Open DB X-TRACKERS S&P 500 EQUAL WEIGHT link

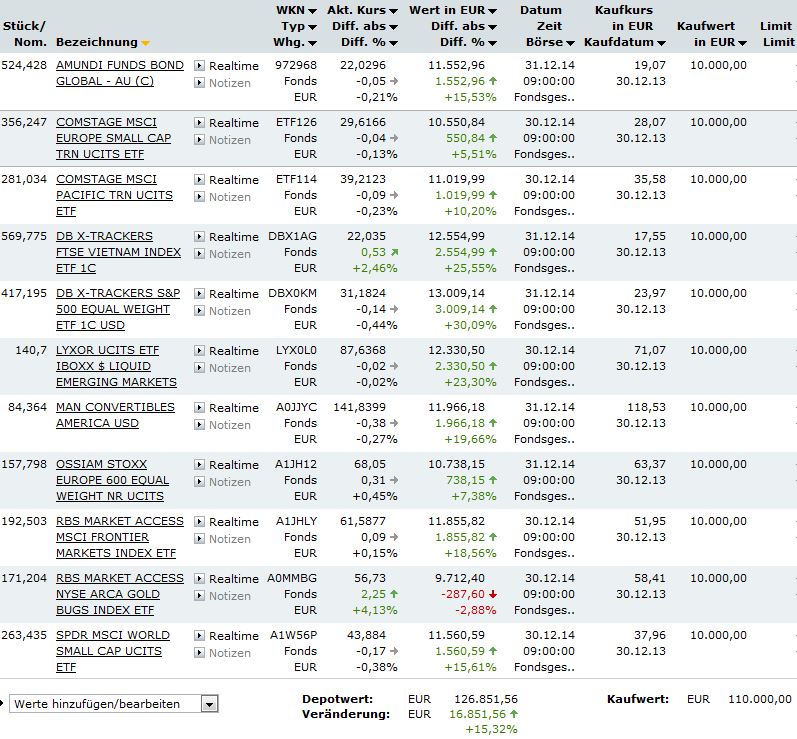(118, 309)
